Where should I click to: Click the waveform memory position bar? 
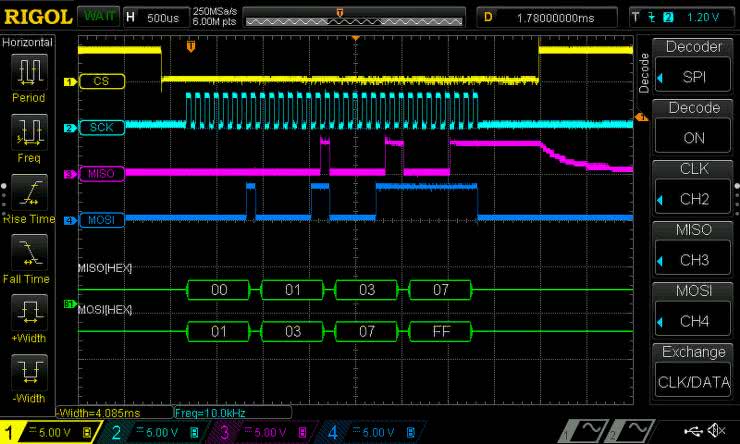click(354, 17)
